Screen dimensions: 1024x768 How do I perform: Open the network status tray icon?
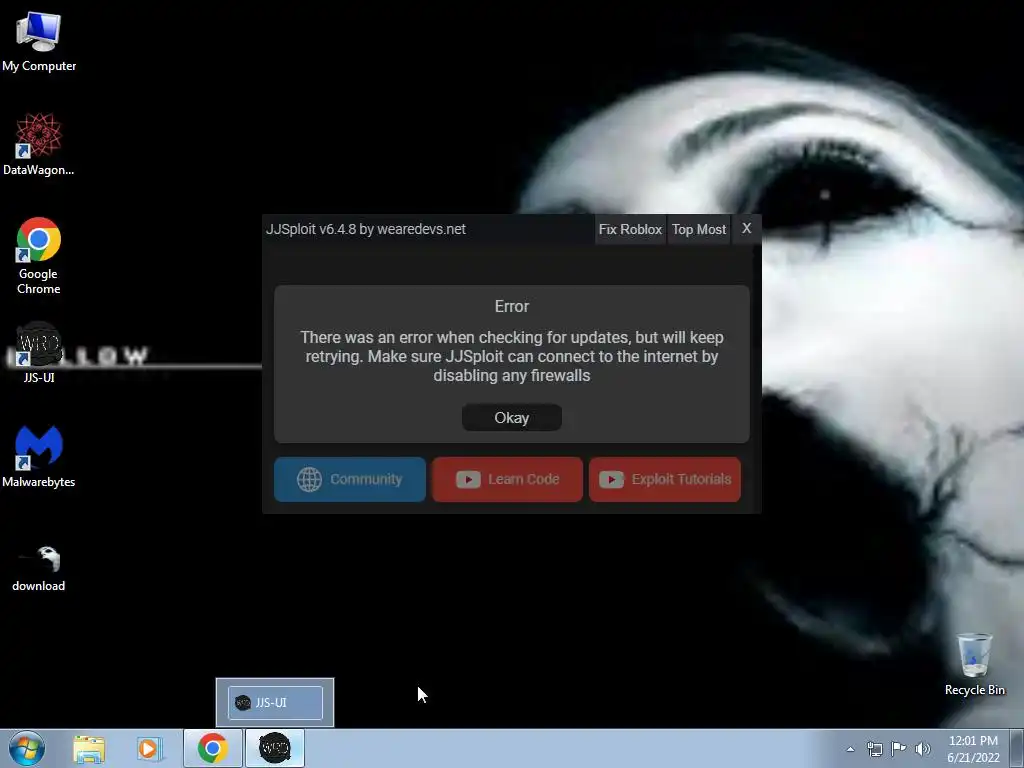tap(874, 749)
